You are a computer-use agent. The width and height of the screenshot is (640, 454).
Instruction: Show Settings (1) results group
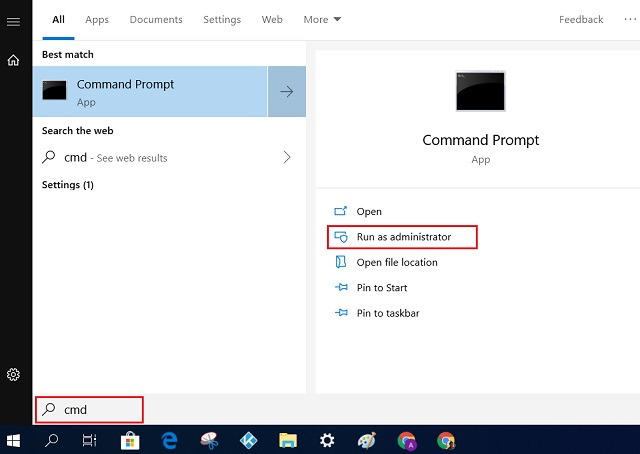pyautogui.click(x=68, y=185)
